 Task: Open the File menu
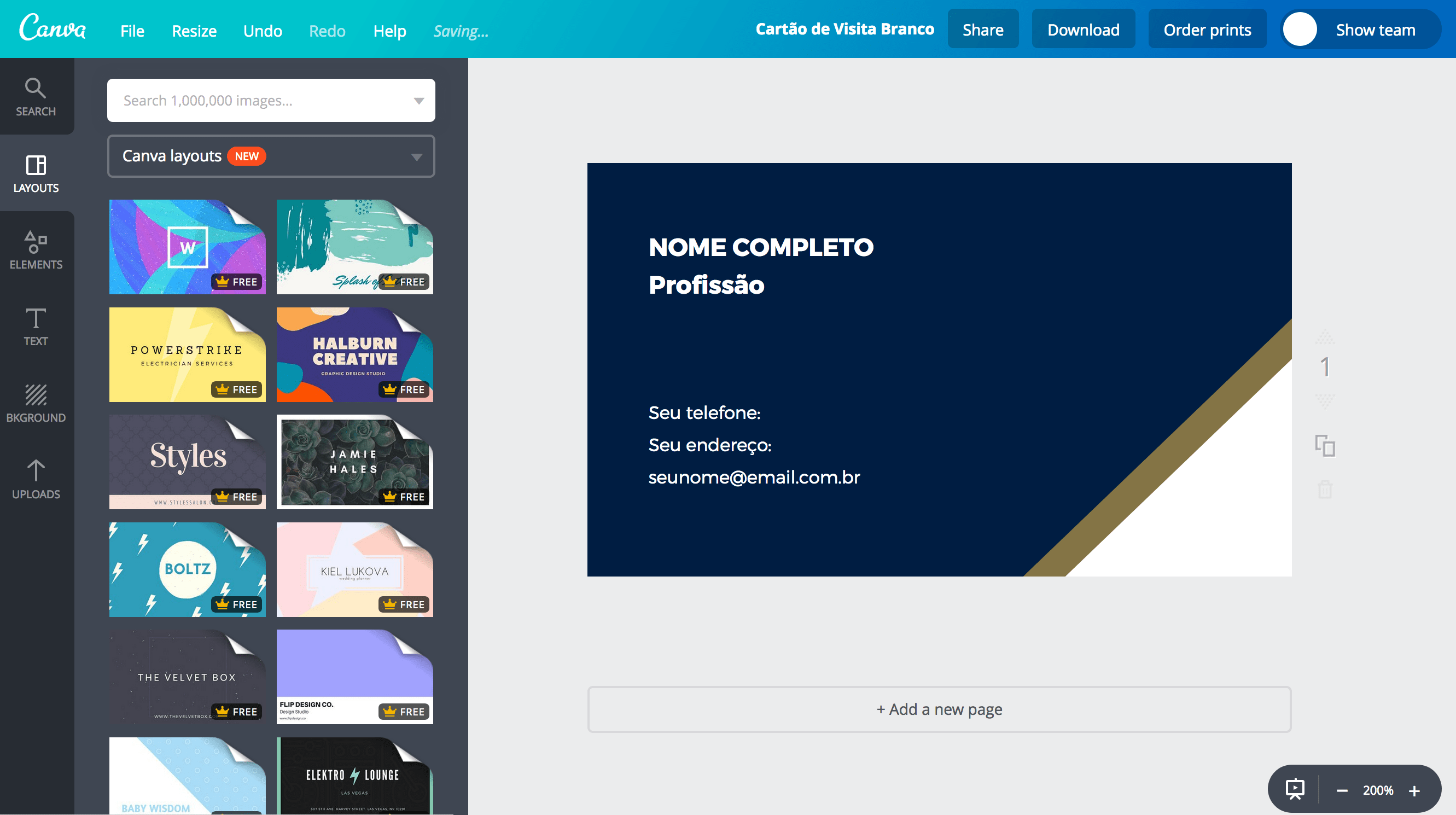pos(132,31)
